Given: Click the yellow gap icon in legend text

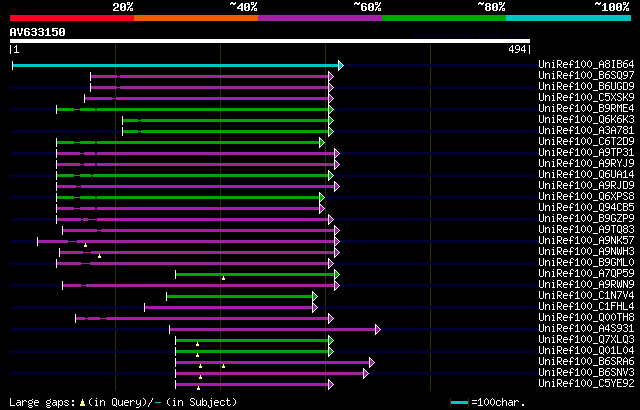Looking at the screenshot, I should click(x=82, y=403).
